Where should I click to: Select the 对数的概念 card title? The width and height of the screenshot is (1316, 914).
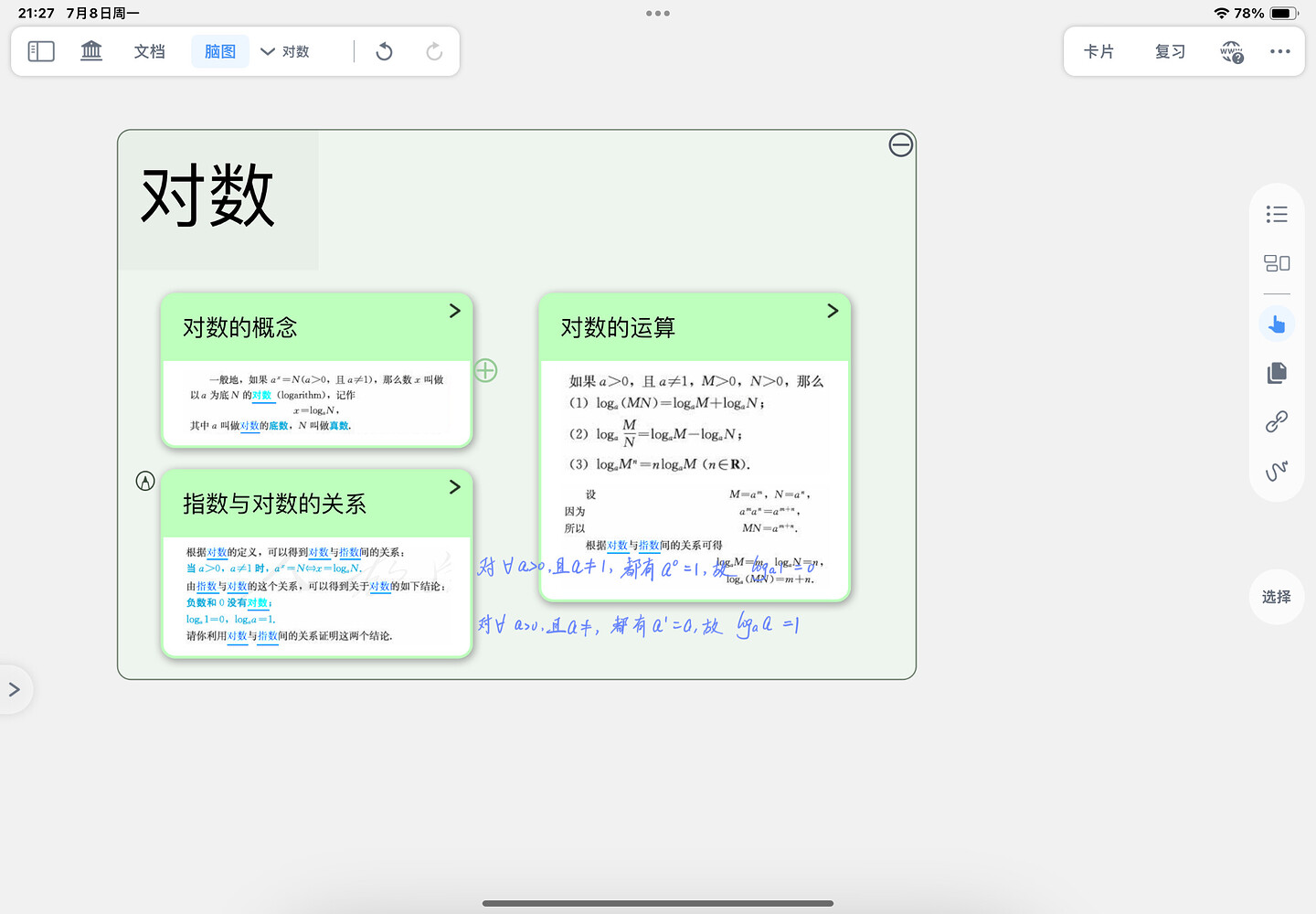click(x=240, y=327)
